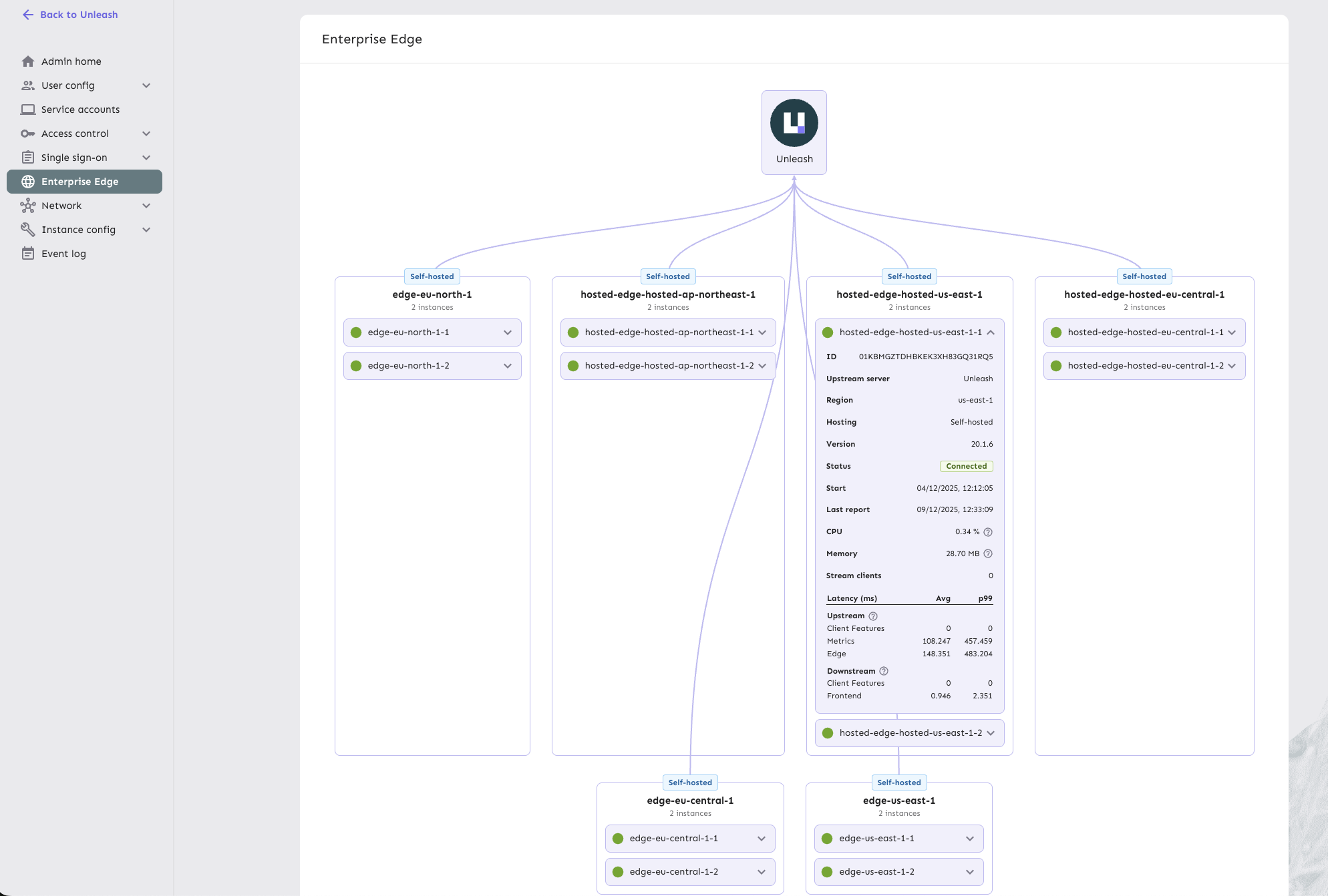The width and height of the screenshot is (1328, 896).
Task: Click the Enterprise Edge globe icon
Action: [28, 181]
